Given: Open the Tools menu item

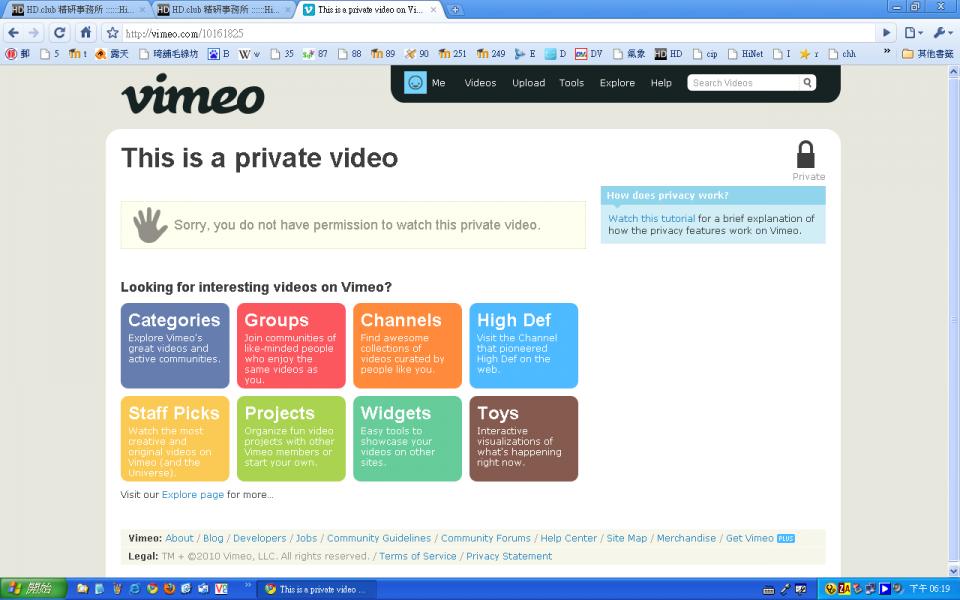Looking at the screenshot, I should [571, 83].
